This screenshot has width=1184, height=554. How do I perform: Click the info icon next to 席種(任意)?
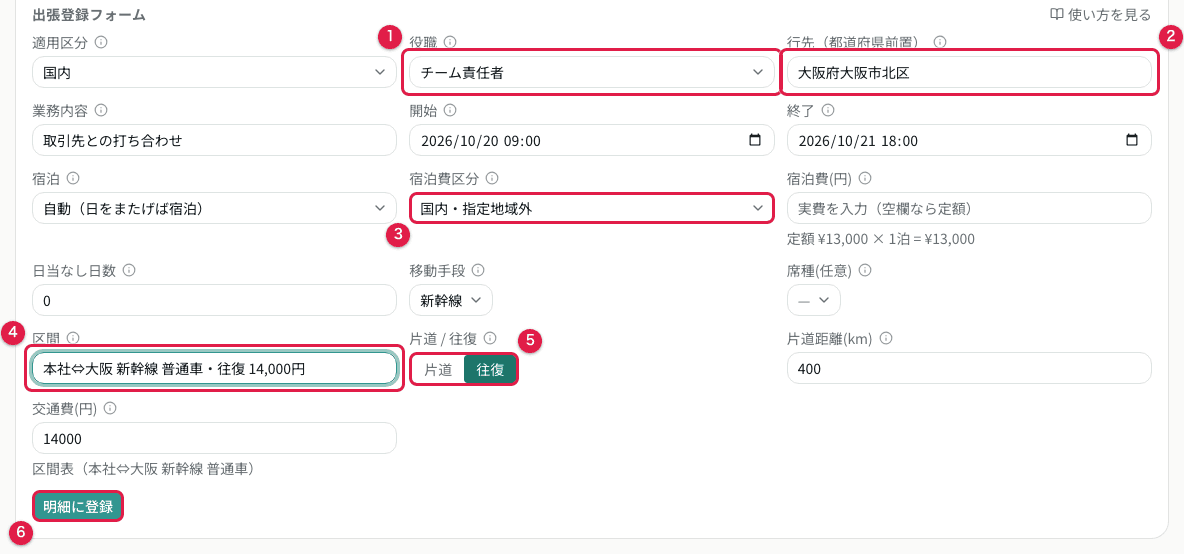[x=865, y=269]
